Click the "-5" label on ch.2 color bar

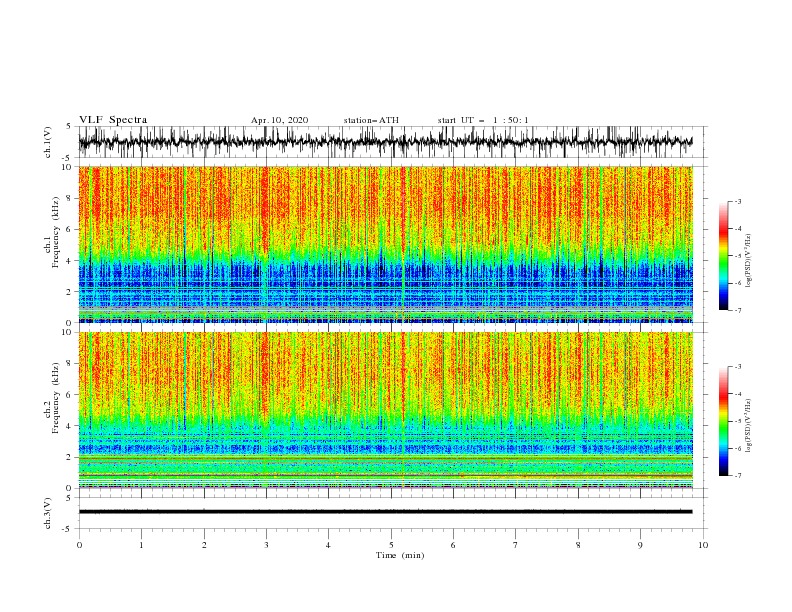tap(737, 421)
